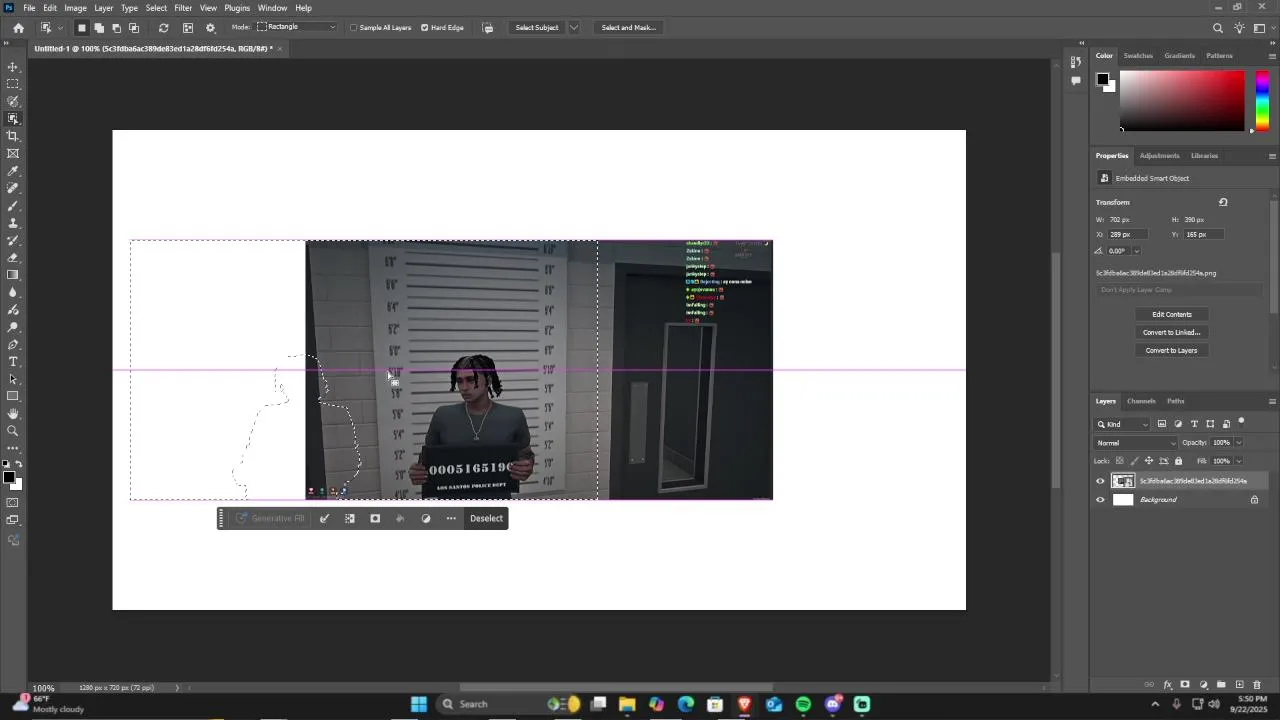Viewport: 1280px width, 720px height.
Task: Toggle Lock position icon
Action: (1148, 461)
